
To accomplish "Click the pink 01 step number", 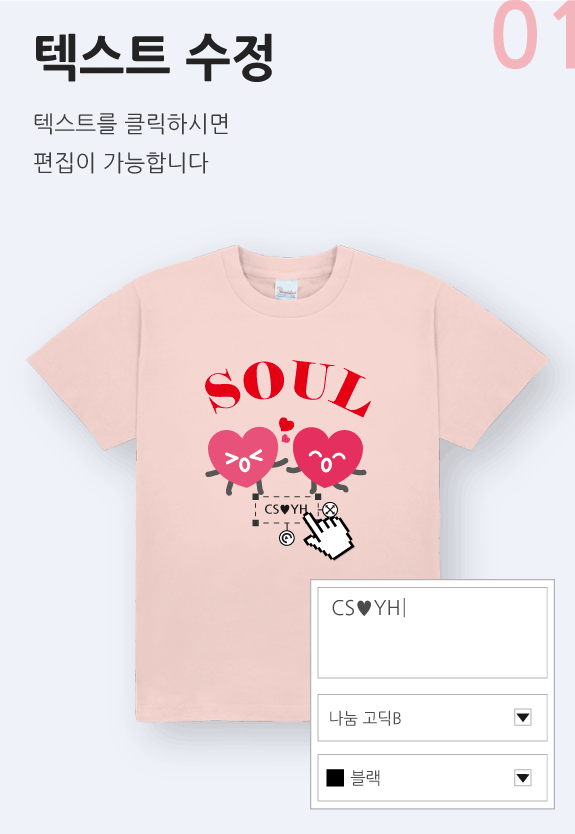I will click(x=533, y=35).
